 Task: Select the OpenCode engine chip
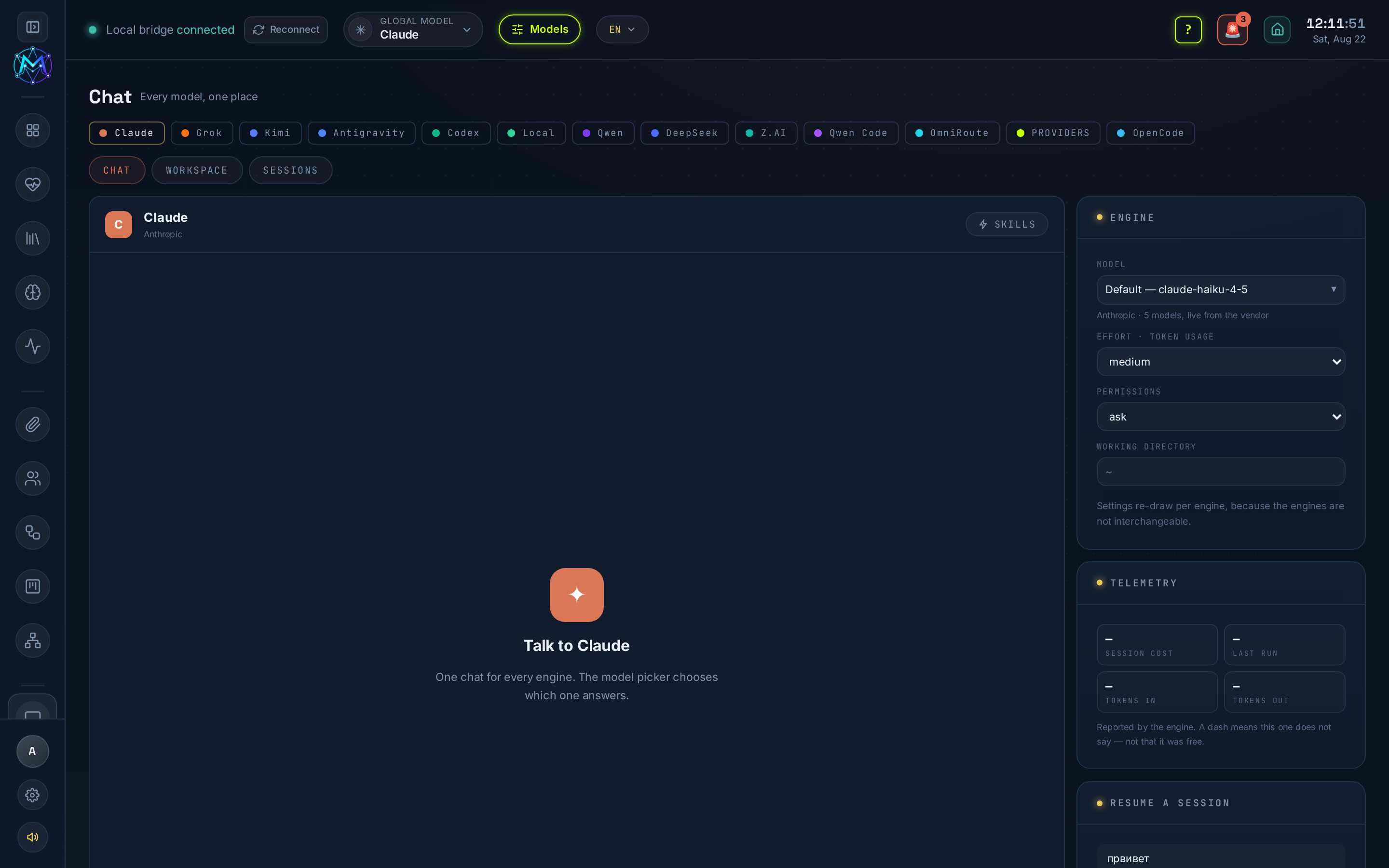coord(1151,133)
